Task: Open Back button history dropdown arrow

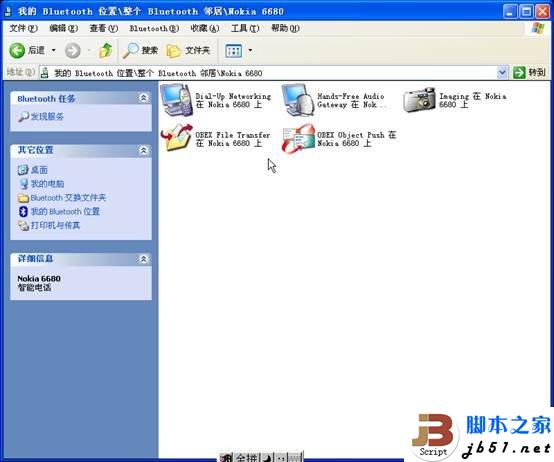Action: tap(54, 51)
